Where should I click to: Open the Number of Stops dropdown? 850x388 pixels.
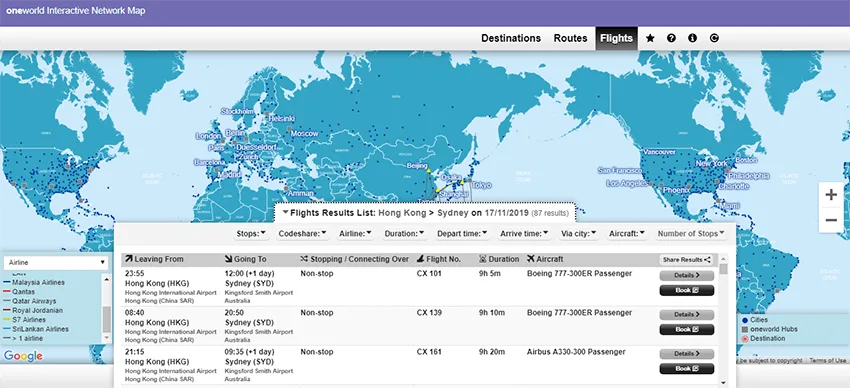tap(691, 234)
